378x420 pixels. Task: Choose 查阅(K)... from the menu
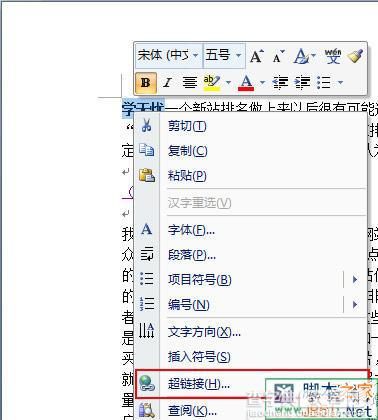(250, 410)
